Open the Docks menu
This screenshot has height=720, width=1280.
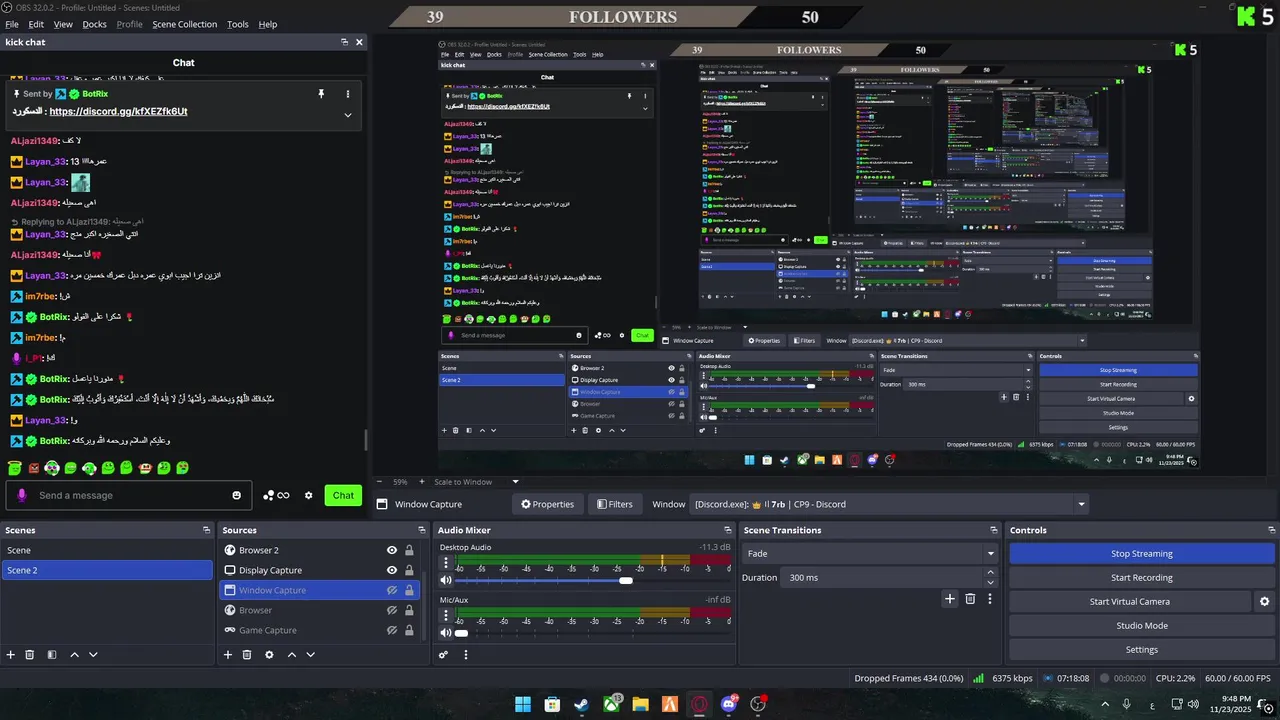pos(94,24)
